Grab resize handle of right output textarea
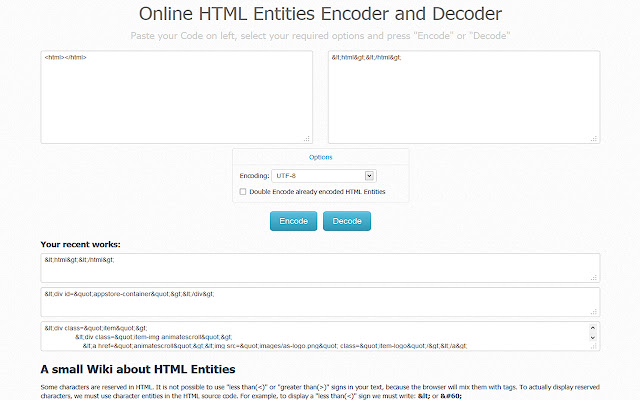This screenshot has height=400, width=640. click(x=594, y=139)
